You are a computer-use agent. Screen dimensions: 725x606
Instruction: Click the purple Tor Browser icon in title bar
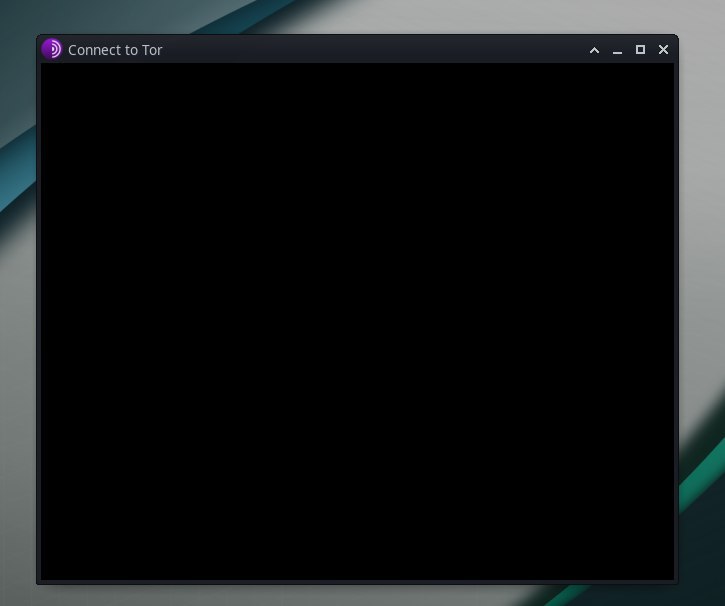click(51, 49)
